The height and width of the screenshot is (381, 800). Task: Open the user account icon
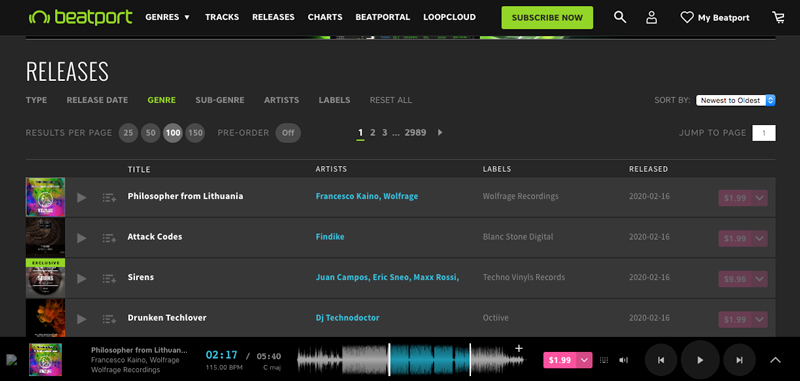click(x=651, y=17)
